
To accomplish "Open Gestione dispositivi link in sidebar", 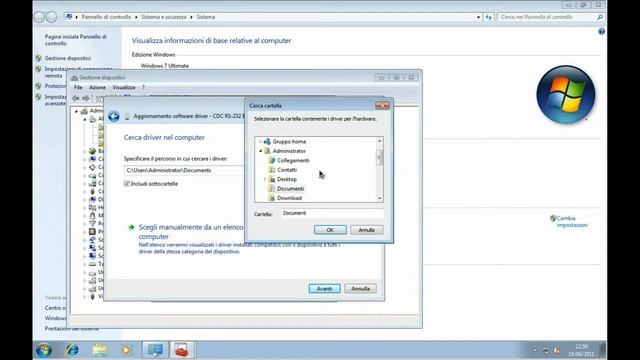I will pyautogui.click(x=68, y=58).
